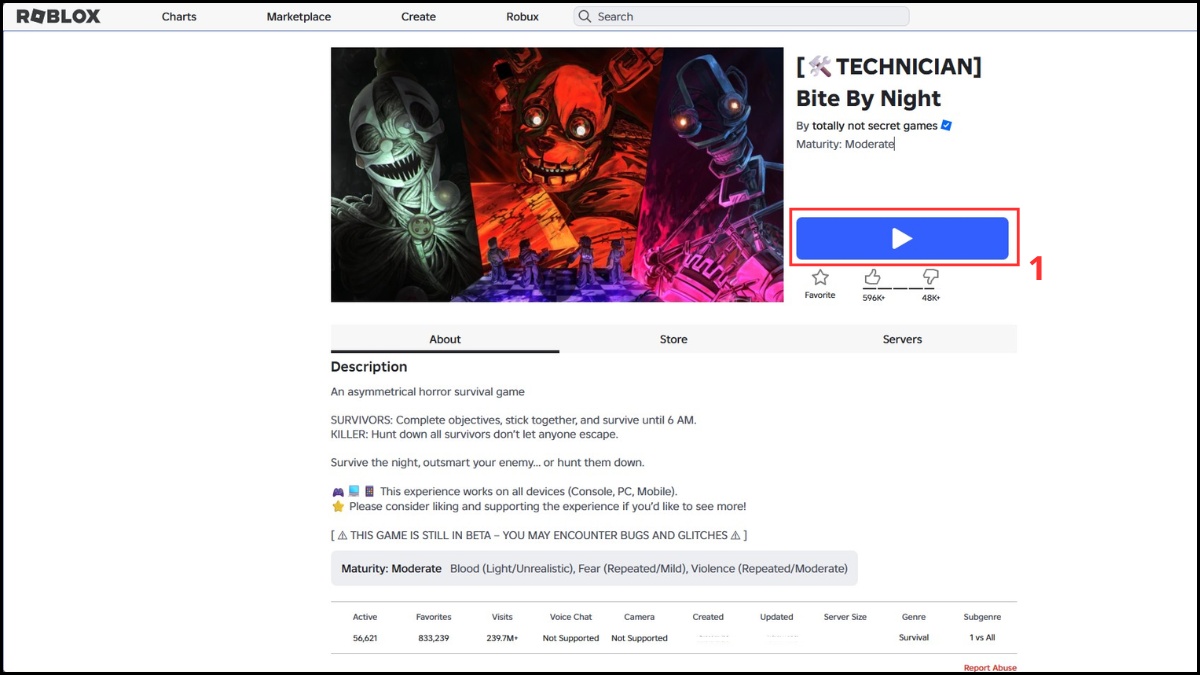Click the like/dislike ratio bar
The height and width of the screenshot is (675, 1200).
[x=899, y=288]
